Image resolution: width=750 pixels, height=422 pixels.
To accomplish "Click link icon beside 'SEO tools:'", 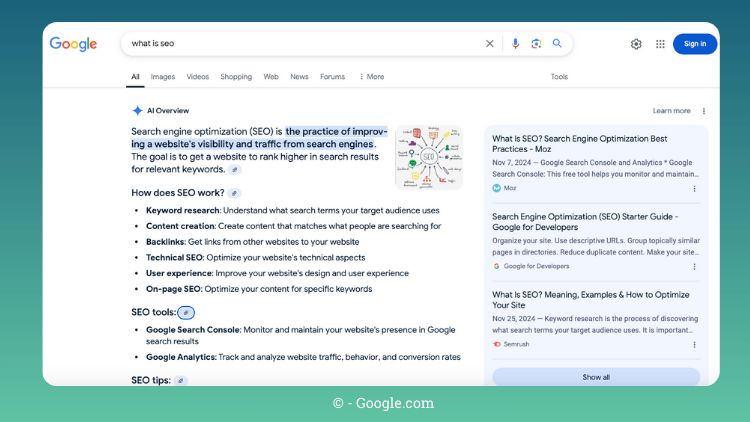I will click(186, 312).
